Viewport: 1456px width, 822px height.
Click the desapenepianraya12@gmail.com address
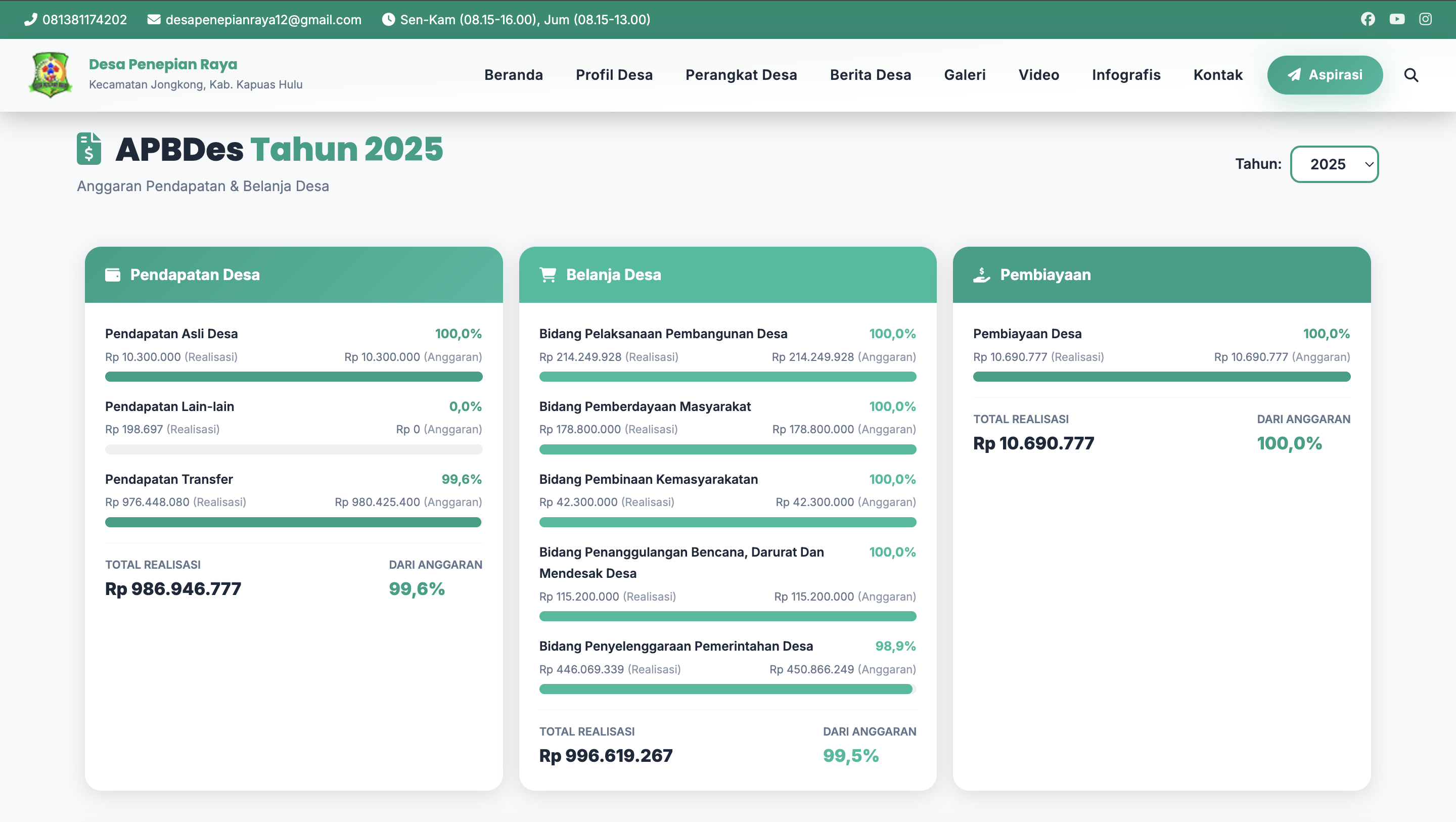pyautogui.click(x=263, y=20)
